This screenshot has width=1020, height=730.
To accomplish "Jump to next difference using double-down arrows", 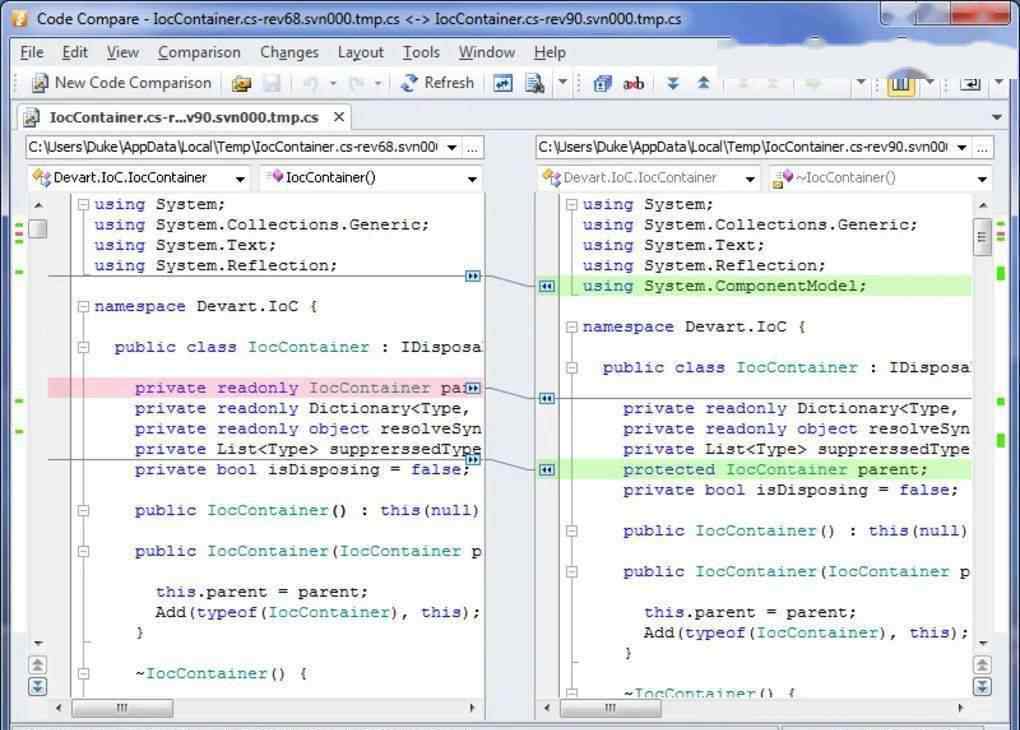I will (673, 84).
